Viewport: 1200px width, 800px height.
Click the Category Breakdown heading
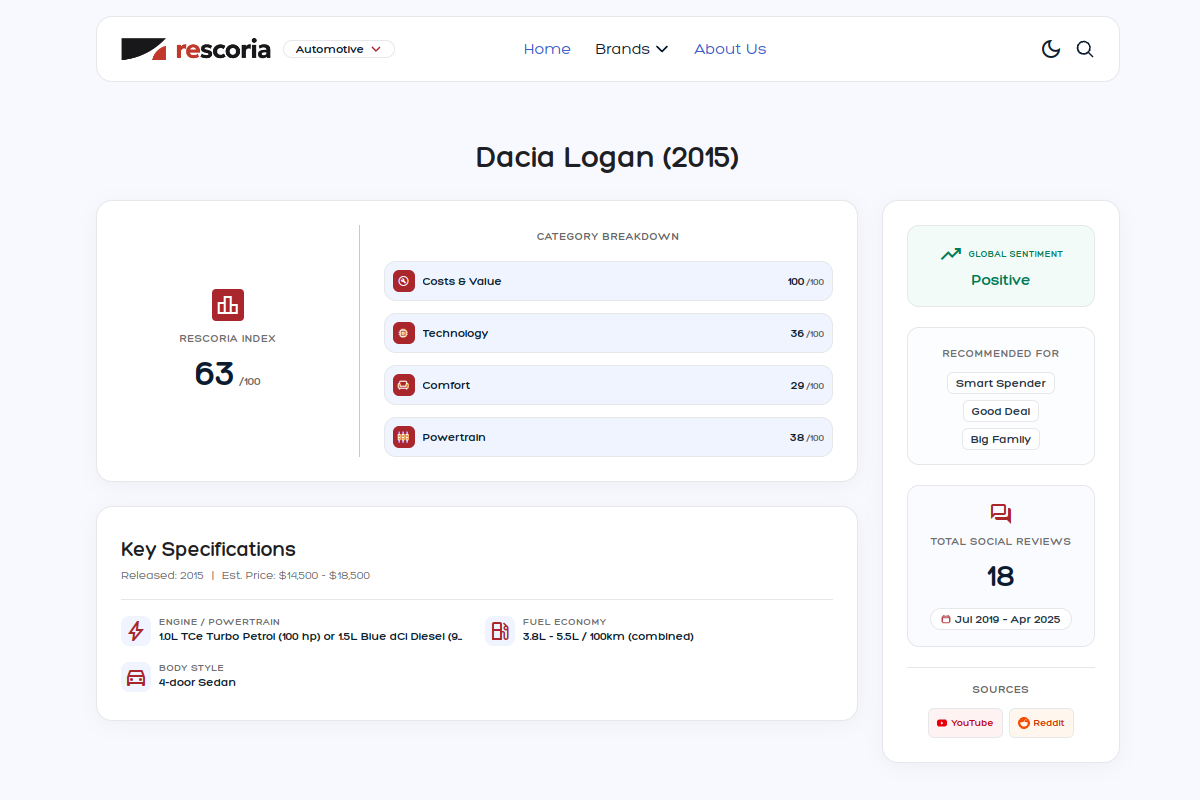(x=608, y=237)
